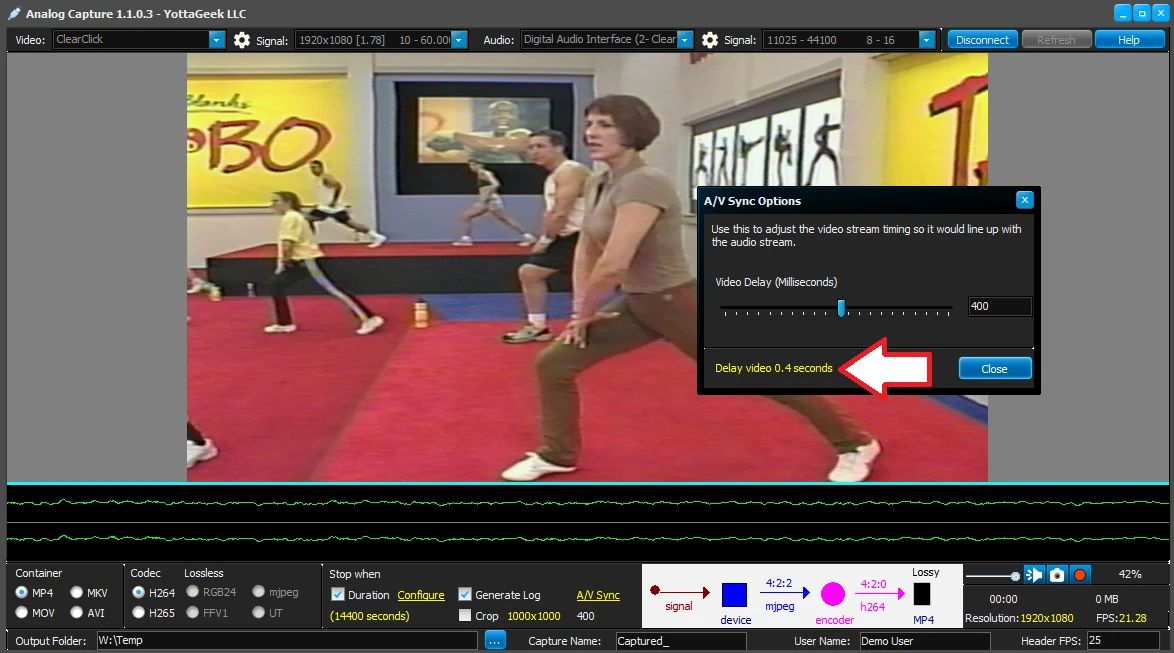Click the 0 MB file size readout
This screenshot has width=1174, height=653.
[x=1107, y=599]
